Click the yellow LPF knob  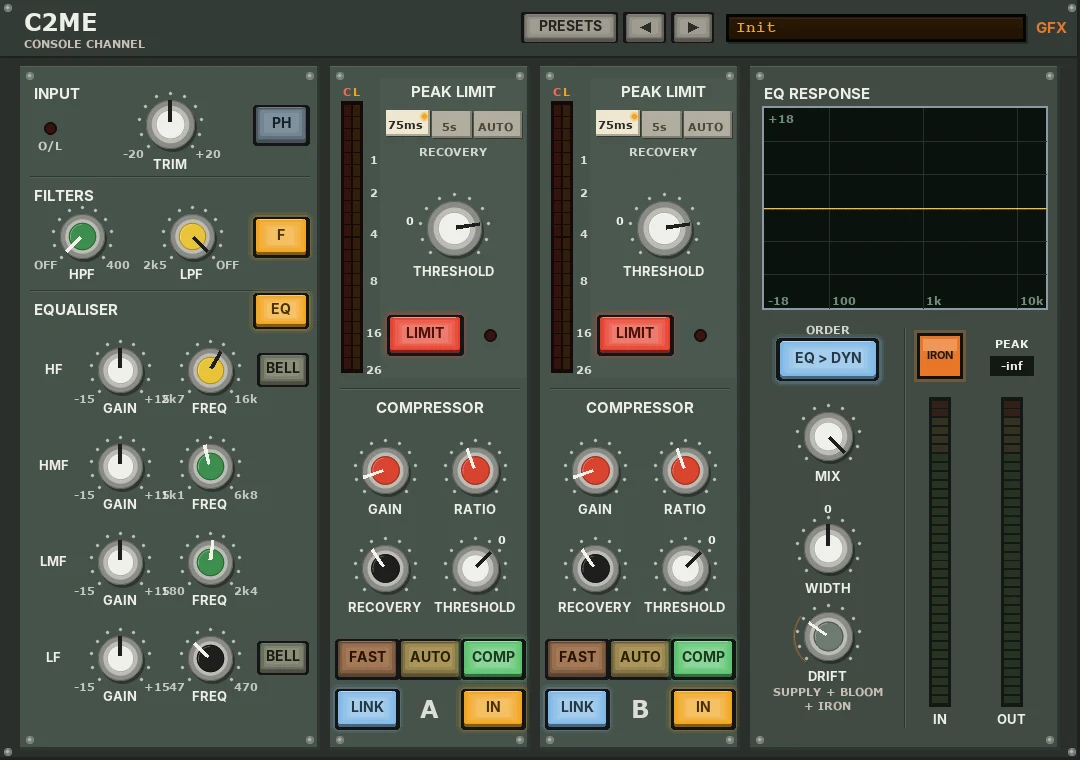click(x=192, y=236)
